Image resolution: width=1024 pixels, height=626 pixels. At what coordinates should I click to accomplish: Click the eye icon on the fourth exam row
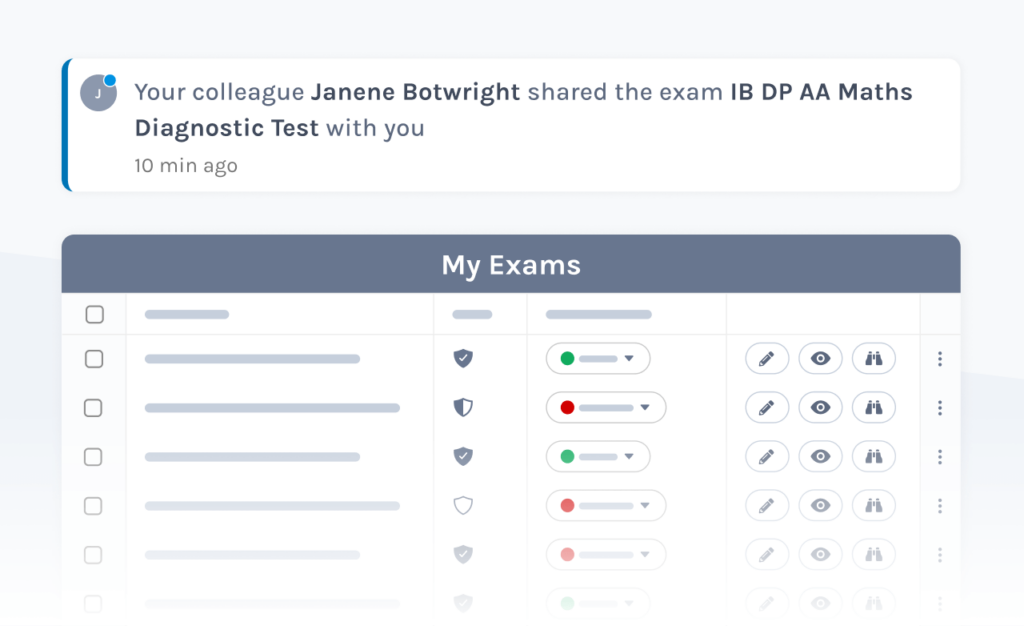(x=820, y=505)
